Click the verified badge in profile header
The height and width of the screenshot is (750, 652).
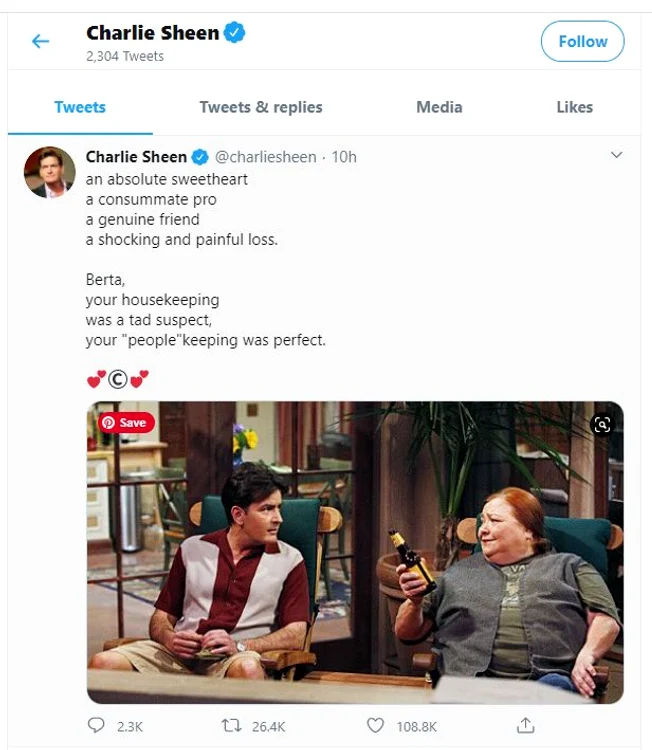(x=234, y=33)
